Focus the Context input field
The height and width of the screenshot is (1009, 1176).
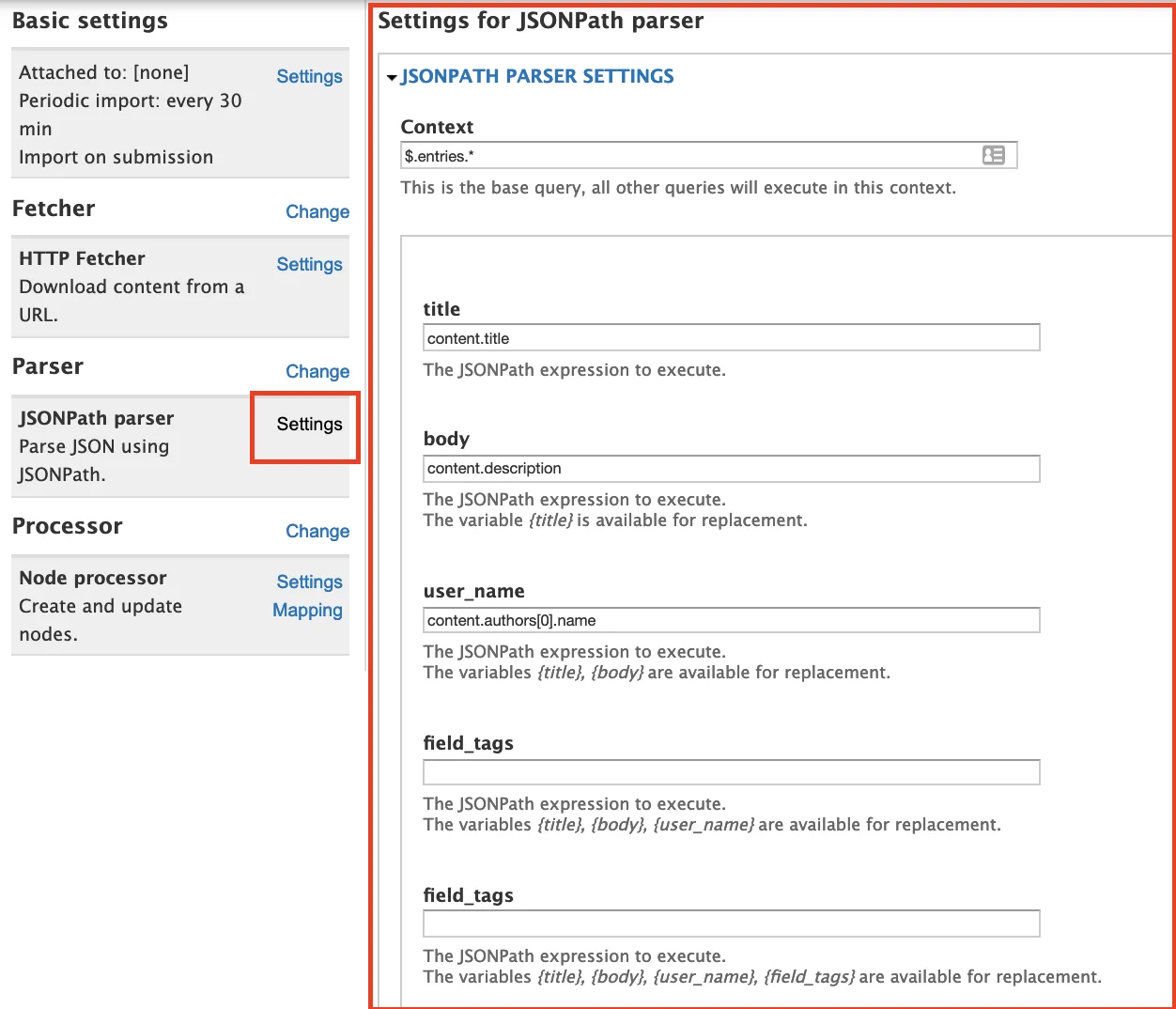click(x=709, y=155)
